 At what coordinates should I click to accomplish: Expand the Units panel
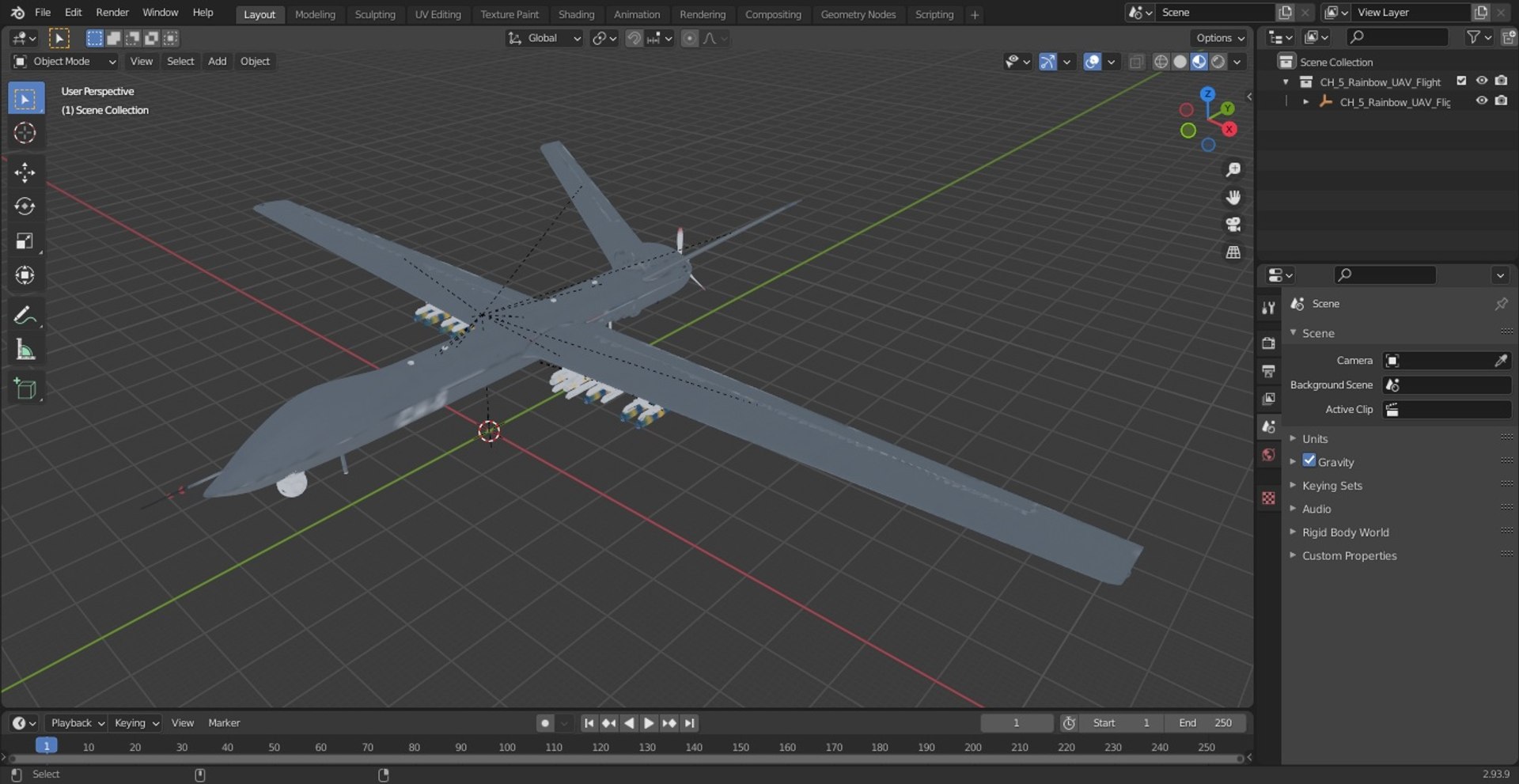(x=1315, y=438)
